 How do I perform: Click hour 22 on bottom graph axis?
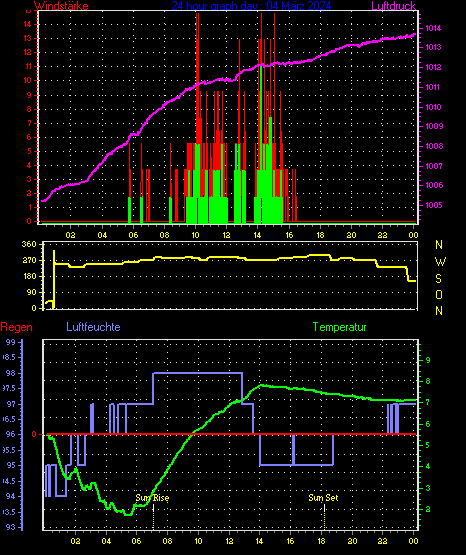coord(382,541)
